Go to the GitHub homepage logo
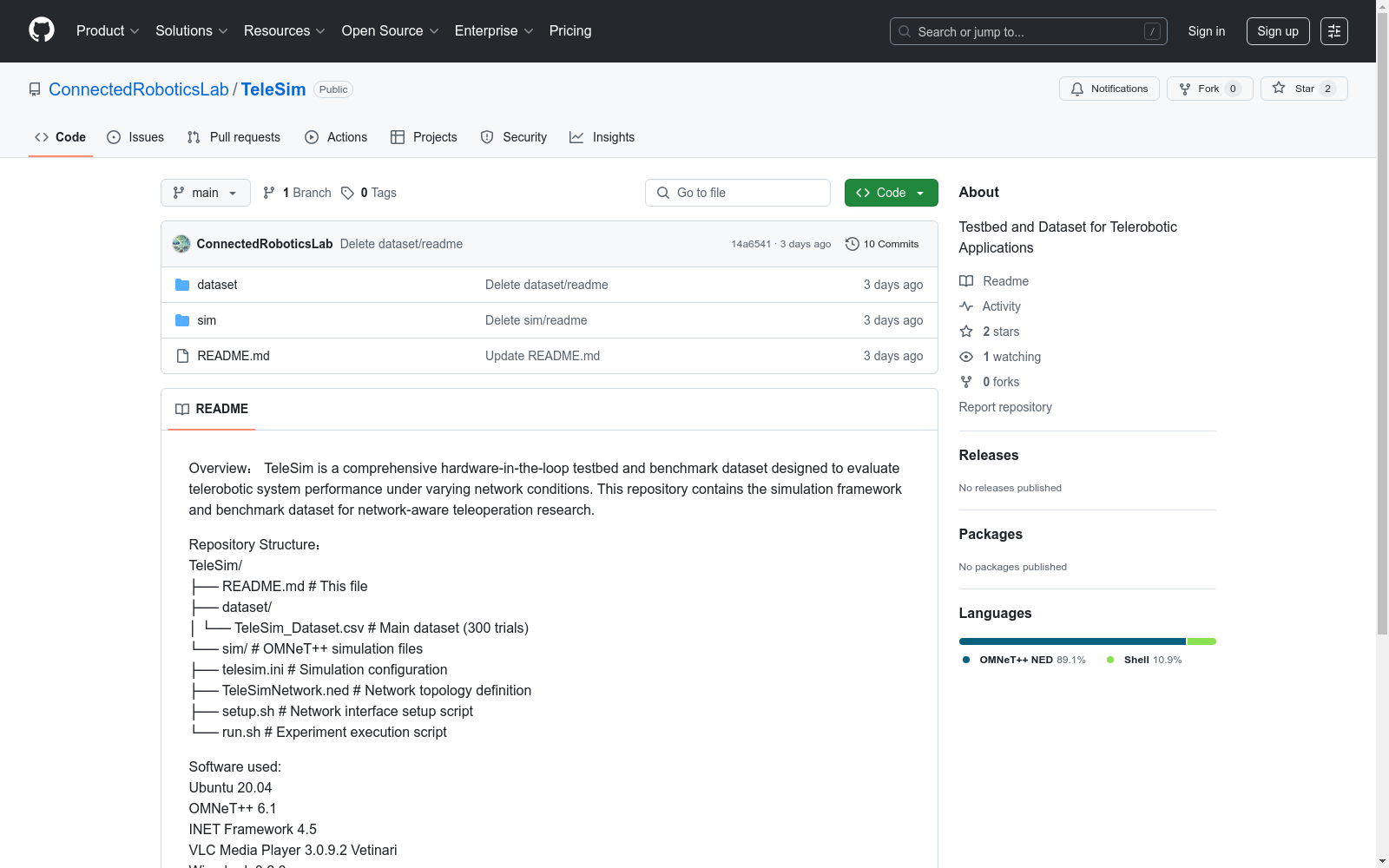This screenshot has width=1389, height=868. click(42, 30)
